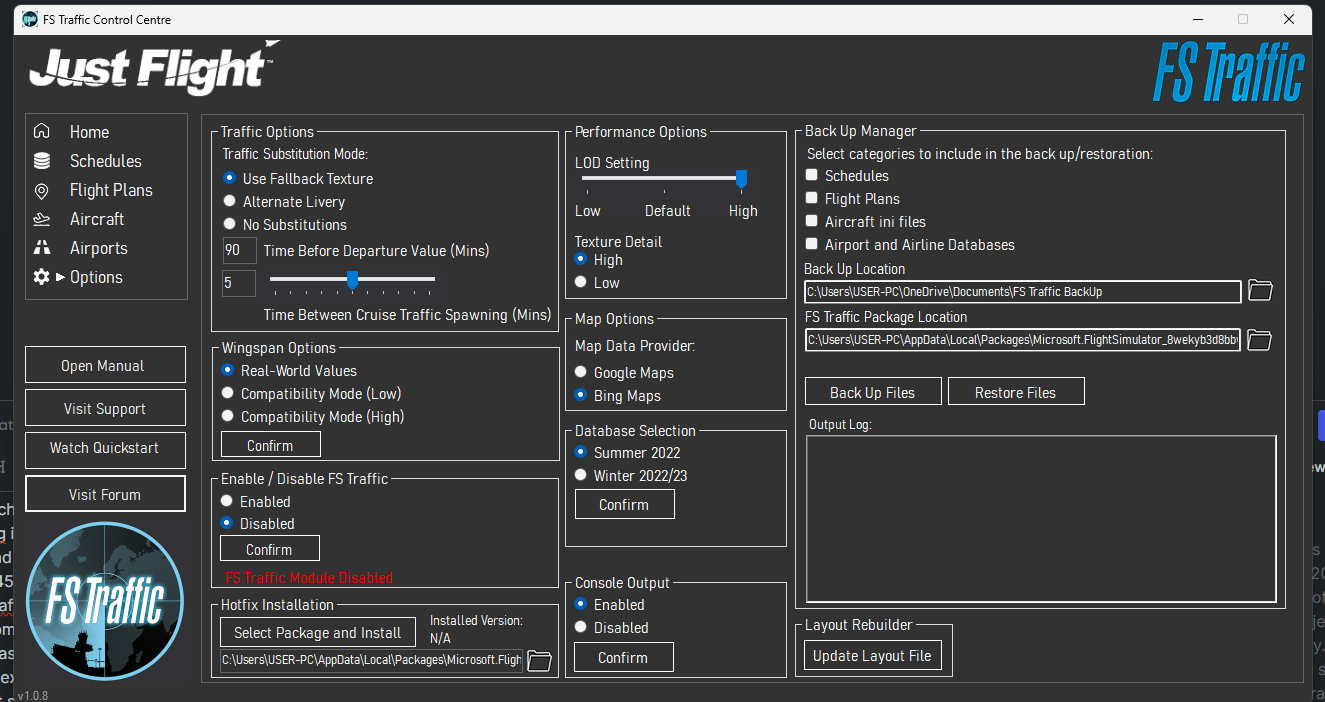Click the Home house icon in sidebar
The height and width of the screenshot is (702, 1325).
[x=41, y=131]
